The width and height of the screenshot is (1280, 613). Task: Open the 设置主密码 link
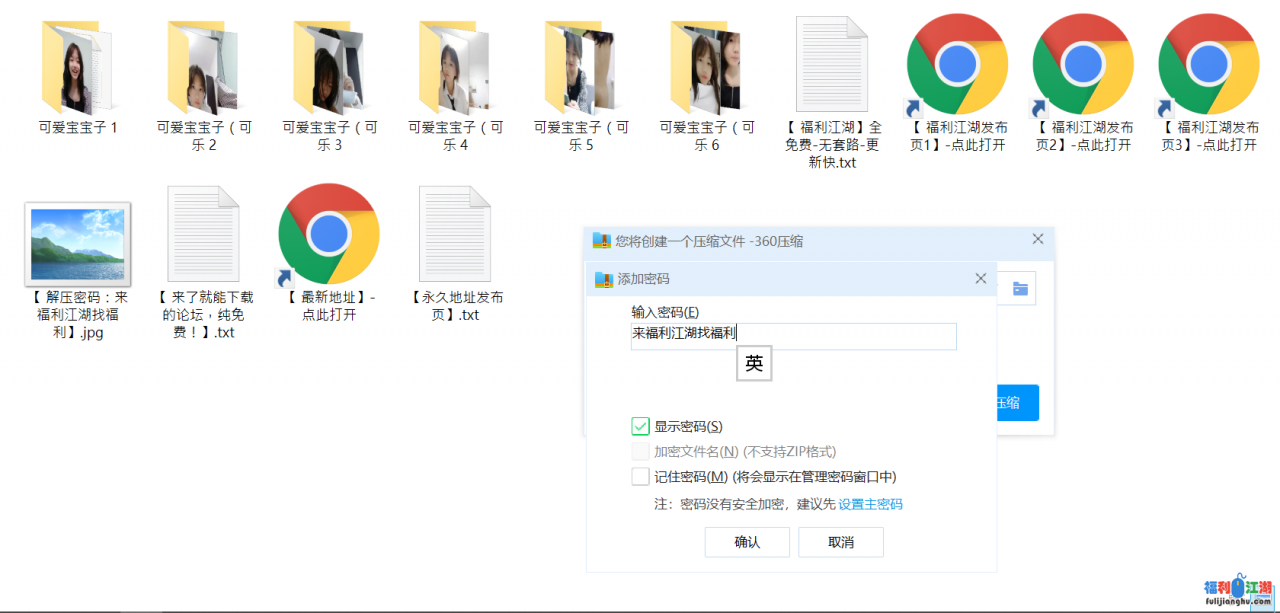pyautogui.click(x=870, y=505)
